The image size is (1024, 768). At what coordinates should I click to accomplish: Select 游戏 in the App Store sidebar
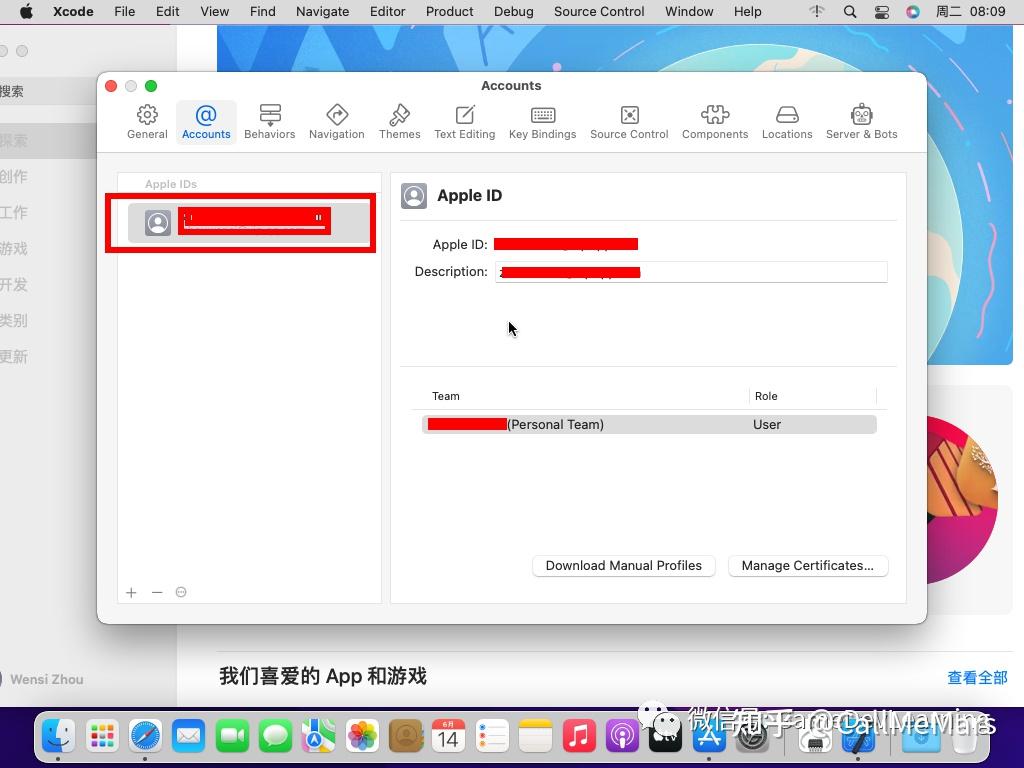point(14,248)
